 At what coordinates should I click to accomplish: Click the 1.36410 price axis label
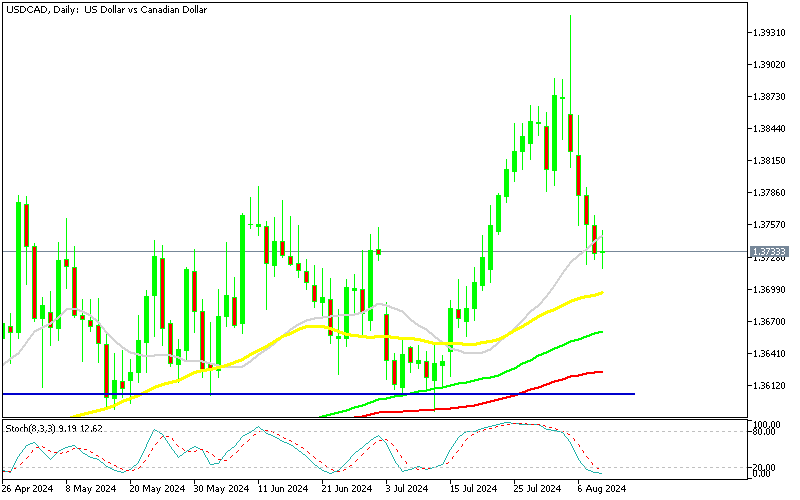[769, 353]
